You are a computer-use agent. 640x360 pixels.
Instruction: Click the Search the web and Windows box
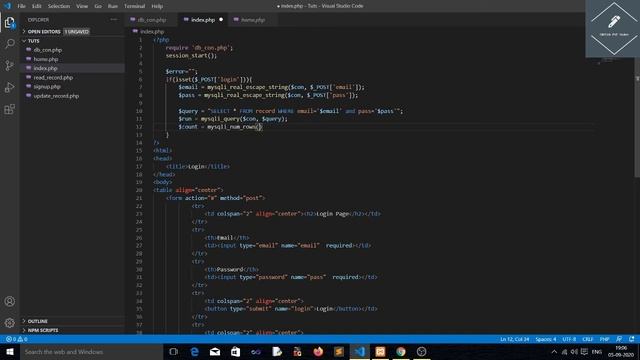pyautogui.click(x=91, y=351)
